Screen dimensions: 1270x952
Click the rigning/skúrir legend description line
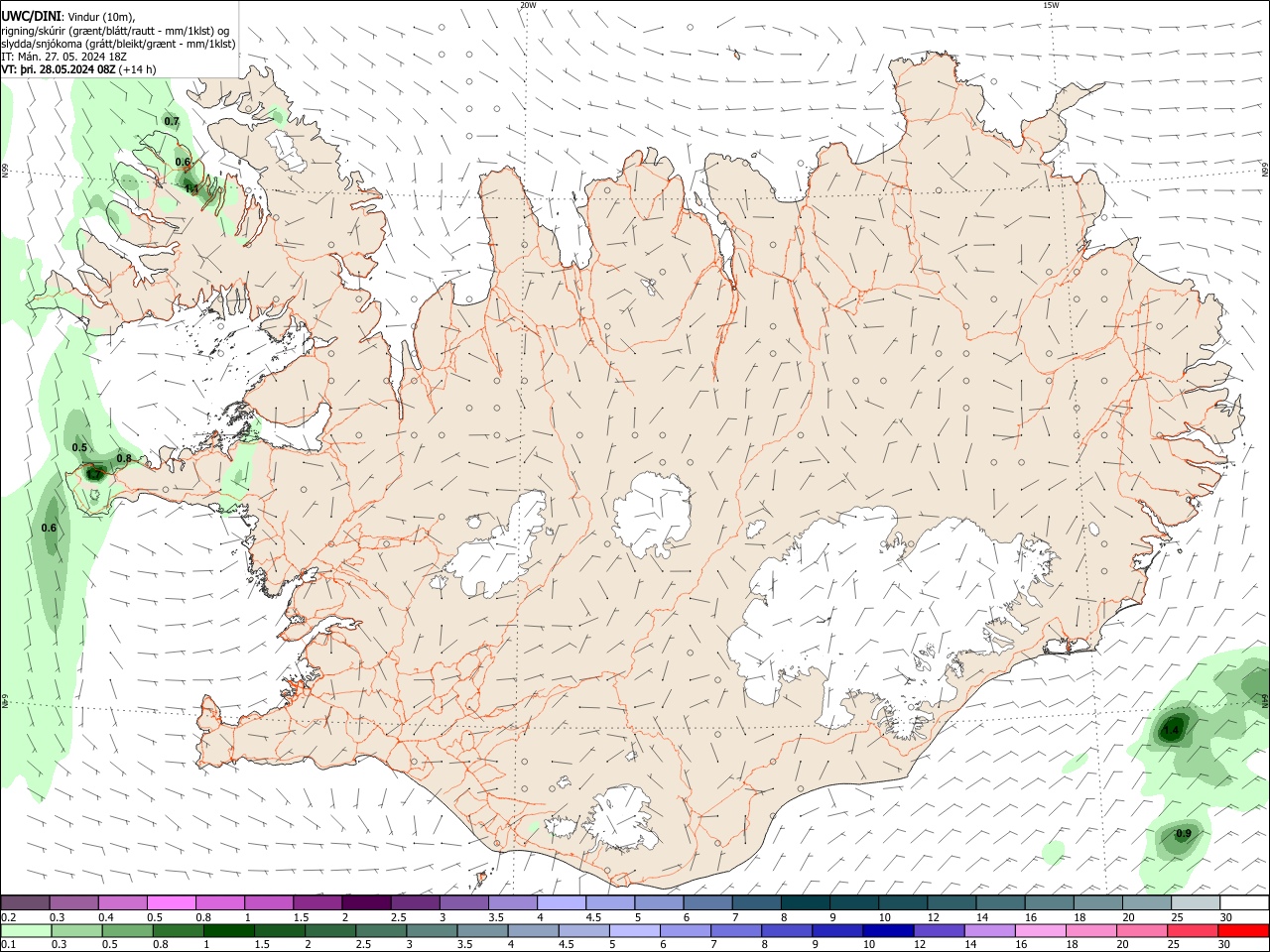point(115,31)
